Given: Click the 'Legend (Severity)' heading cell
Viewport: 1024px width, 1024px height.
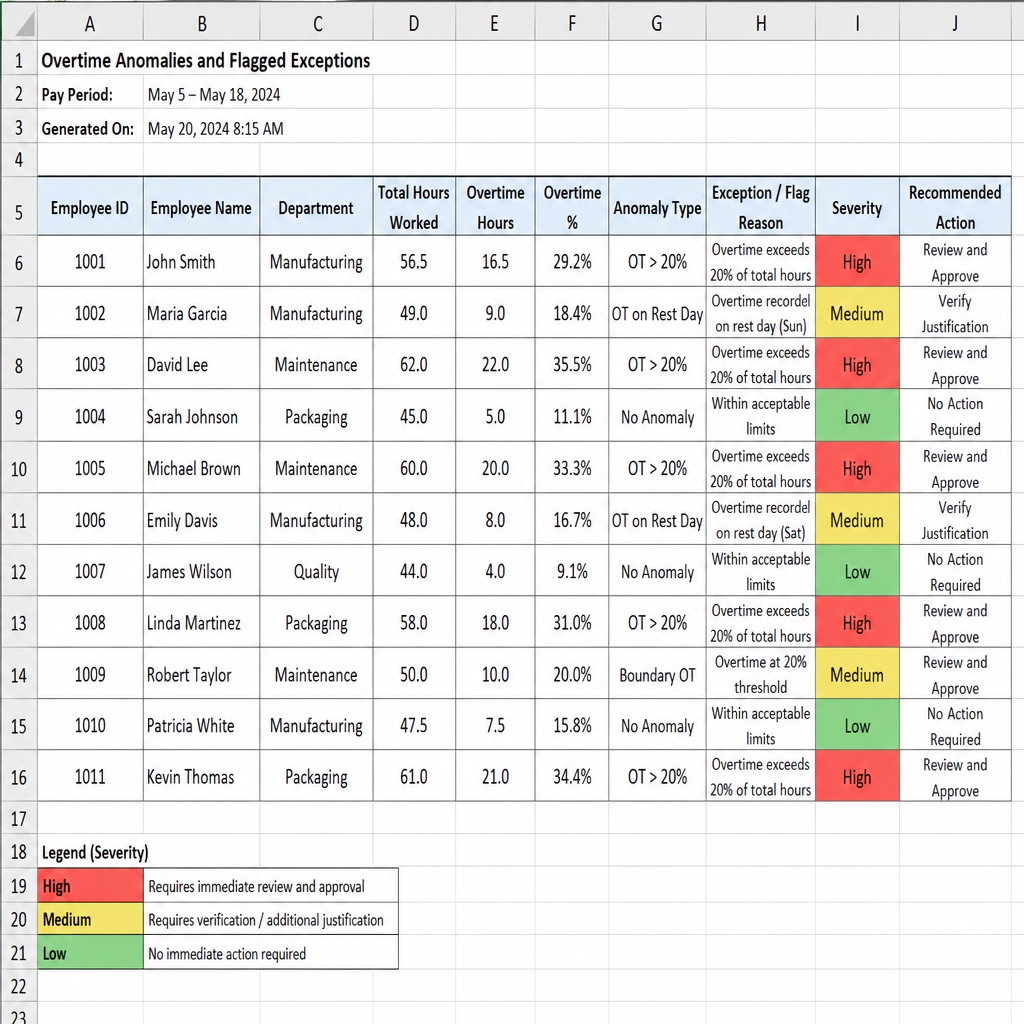Looking at the screenshot, I should pos(95,852).
